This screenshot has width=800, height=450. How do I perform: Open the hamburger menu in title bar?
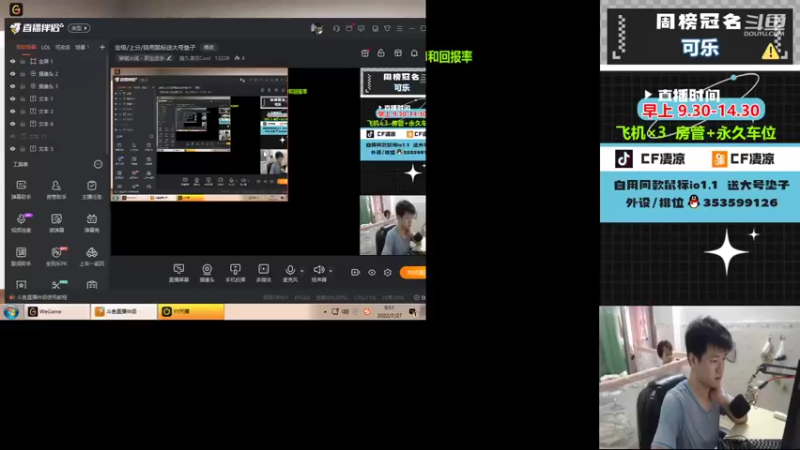pyautogui.click(x=399, y=29)
